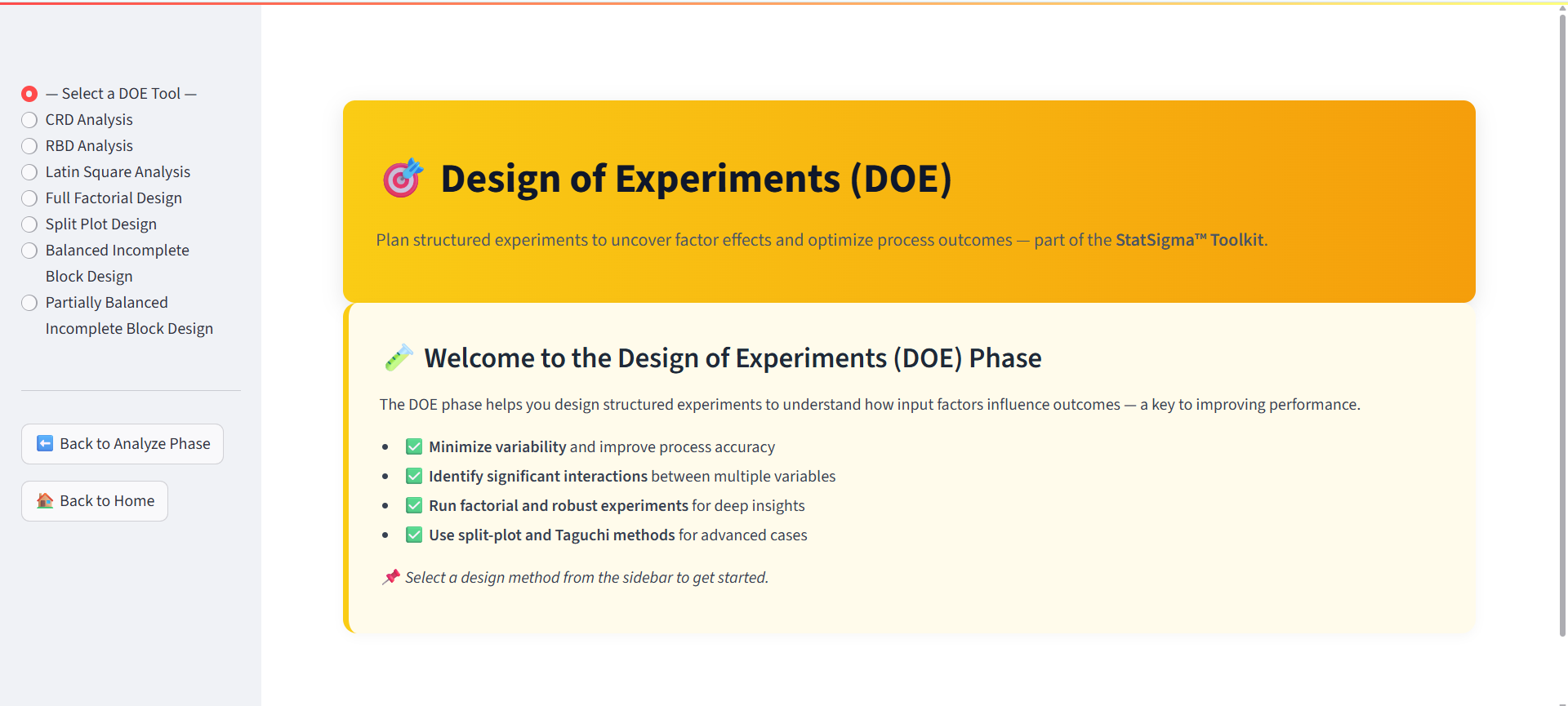Click 'Use split-plot and Taguchi methods' text

(x=552, y=535)
